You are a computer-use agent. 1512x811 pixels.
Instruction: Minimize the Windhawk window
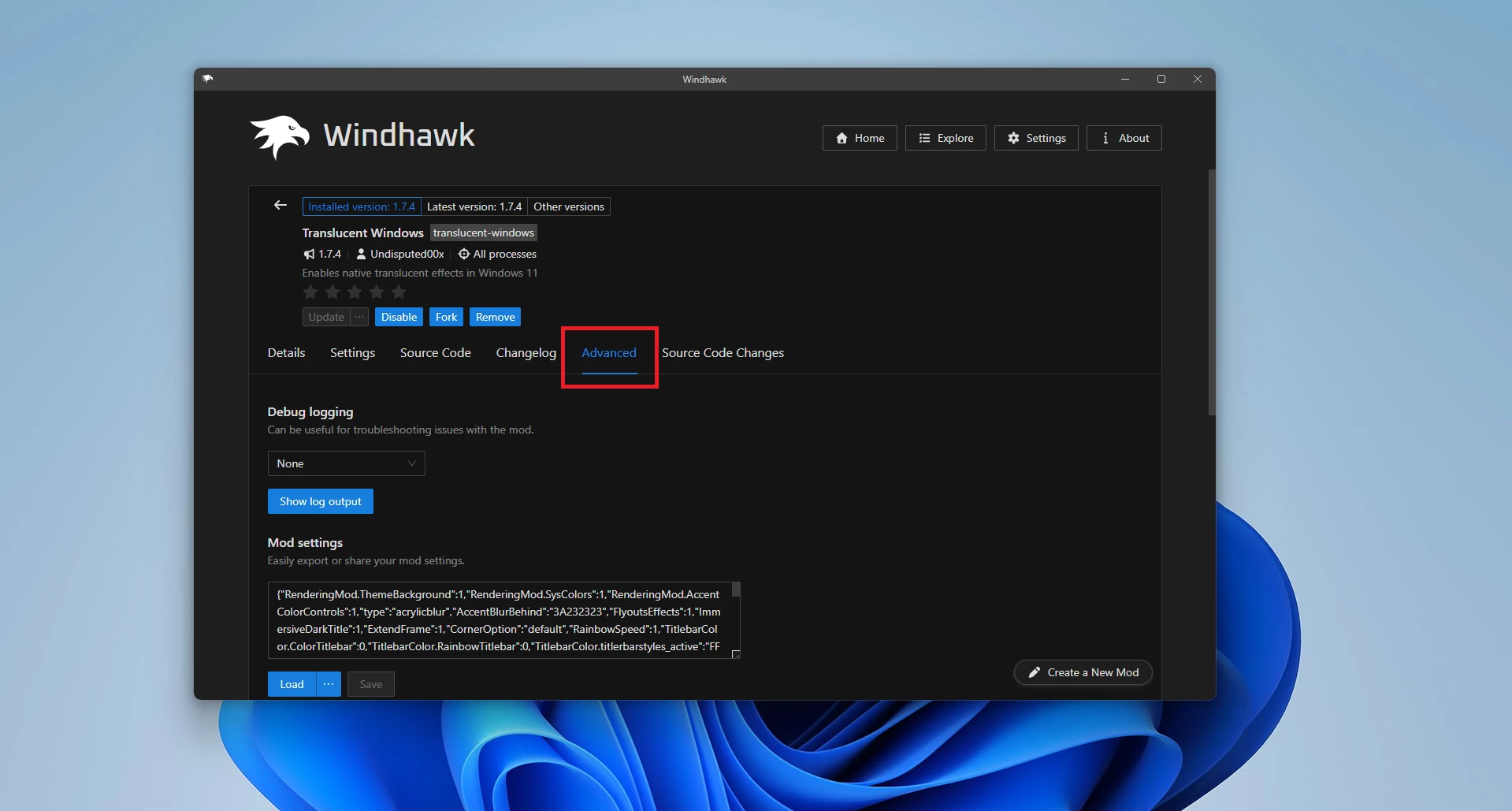(1125, 79)
